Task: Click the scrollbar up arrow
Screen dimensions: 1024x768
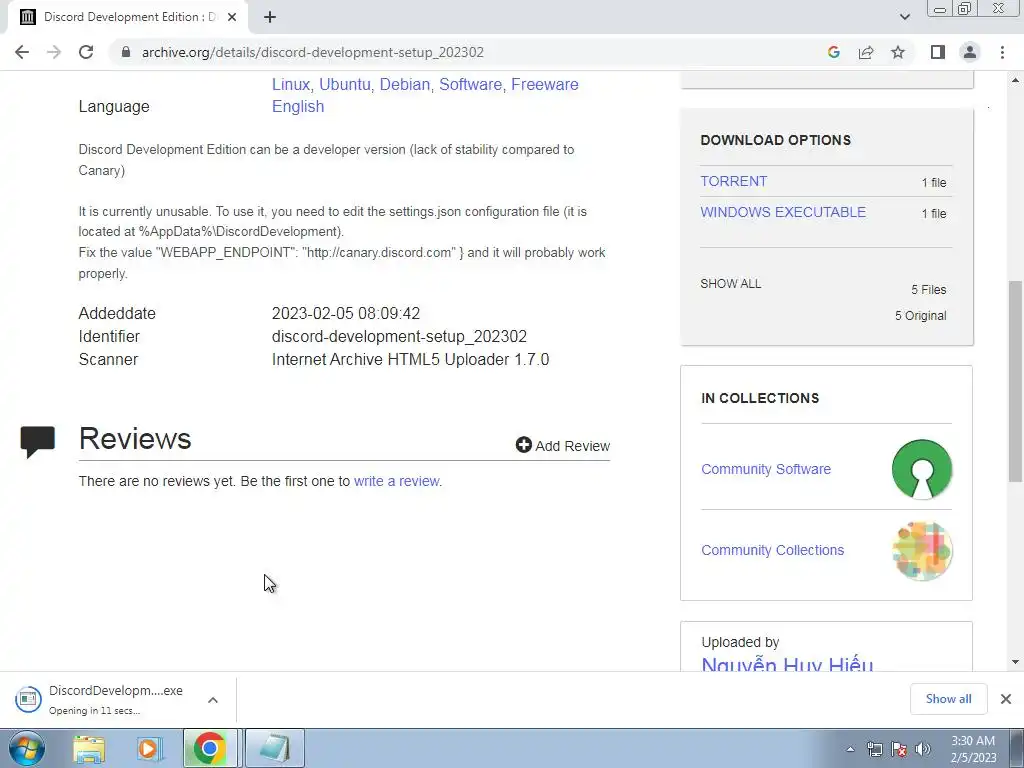Action: (1015, 80)
